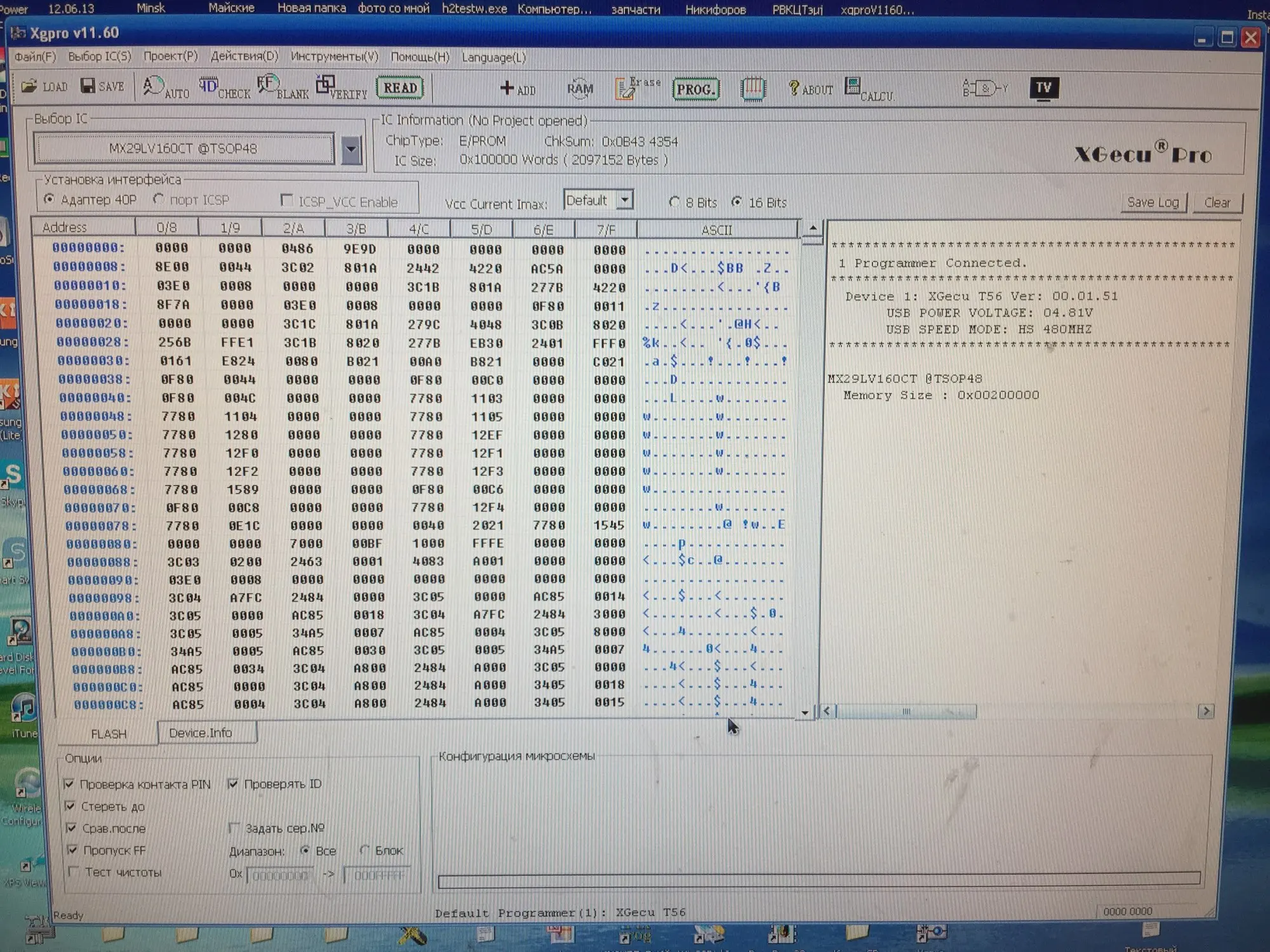Image resolution: width=1270 pixels, height=952 pixels.
Task: Open the TV tool icon
Action: point(1043,88)
